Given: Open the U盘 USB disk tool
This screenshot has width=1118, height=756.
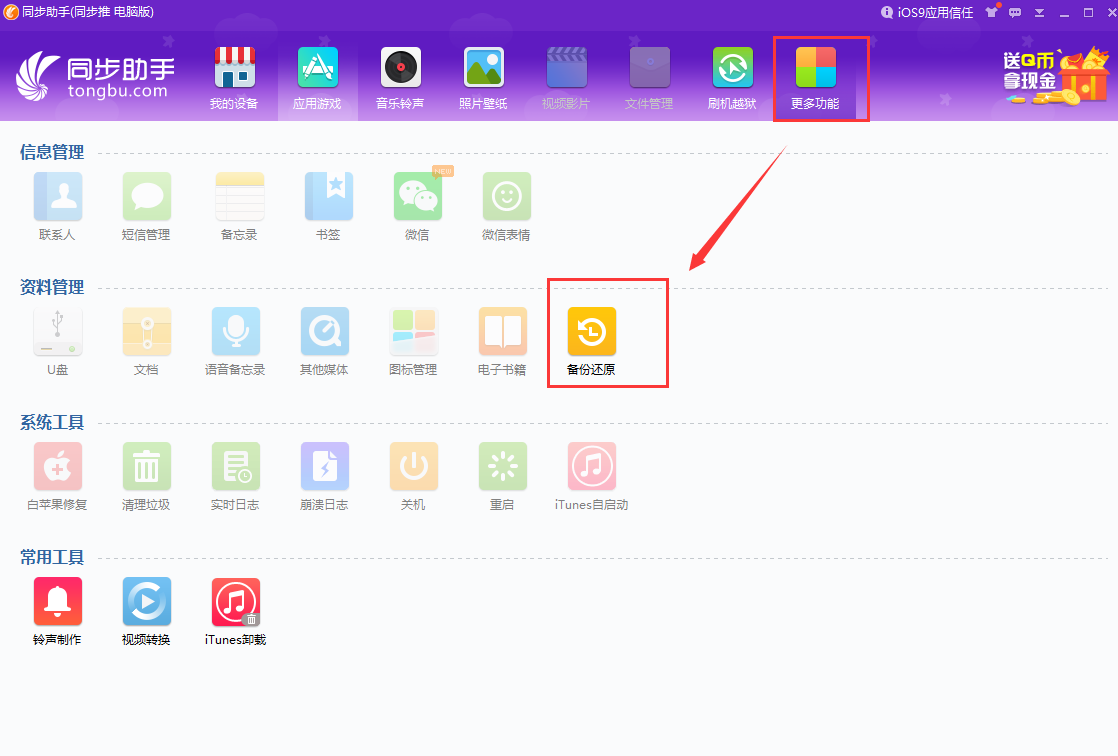Looking at the screenshot, I should tap(57, 330).
